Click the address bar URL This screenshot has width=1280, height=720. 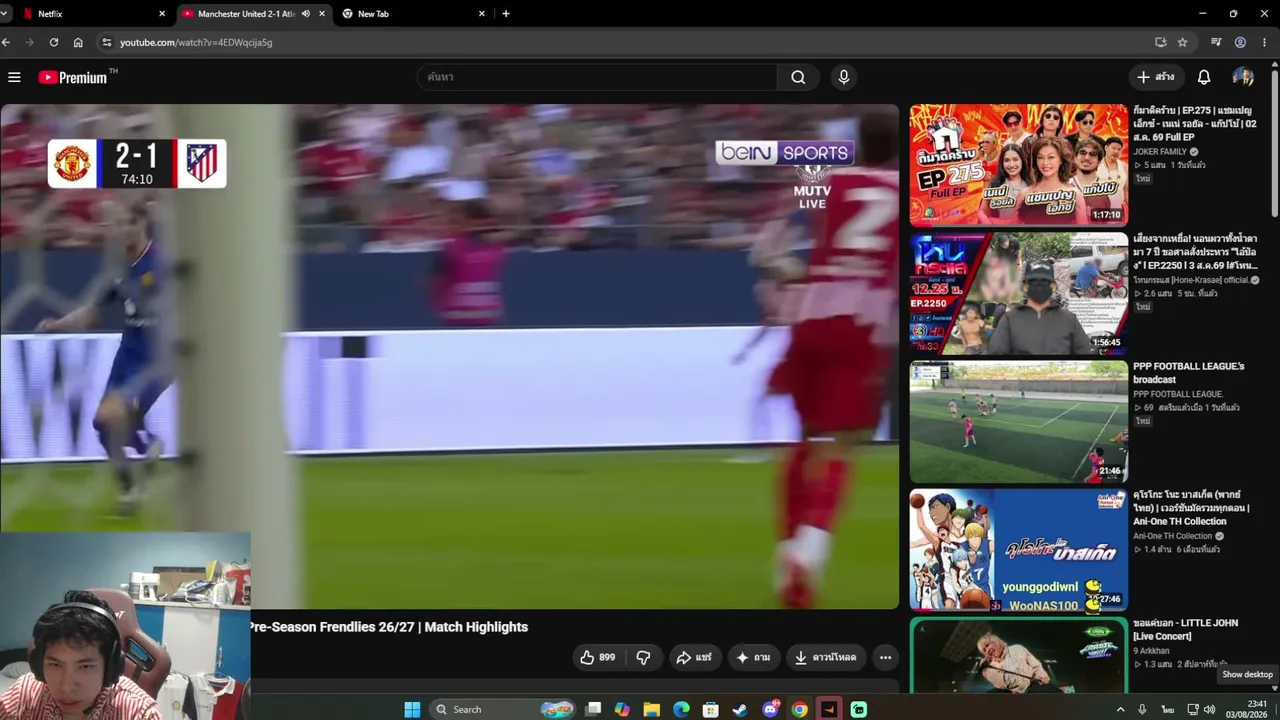pos(196,42)
